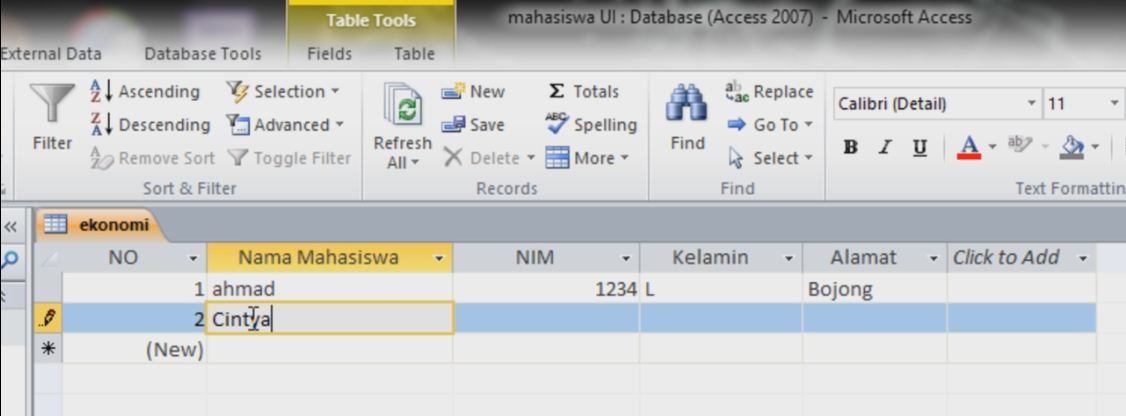Click the Find binoculars icon
Image resolution: width=1126 pixels, height=416 pixels.
click(687, 103)
